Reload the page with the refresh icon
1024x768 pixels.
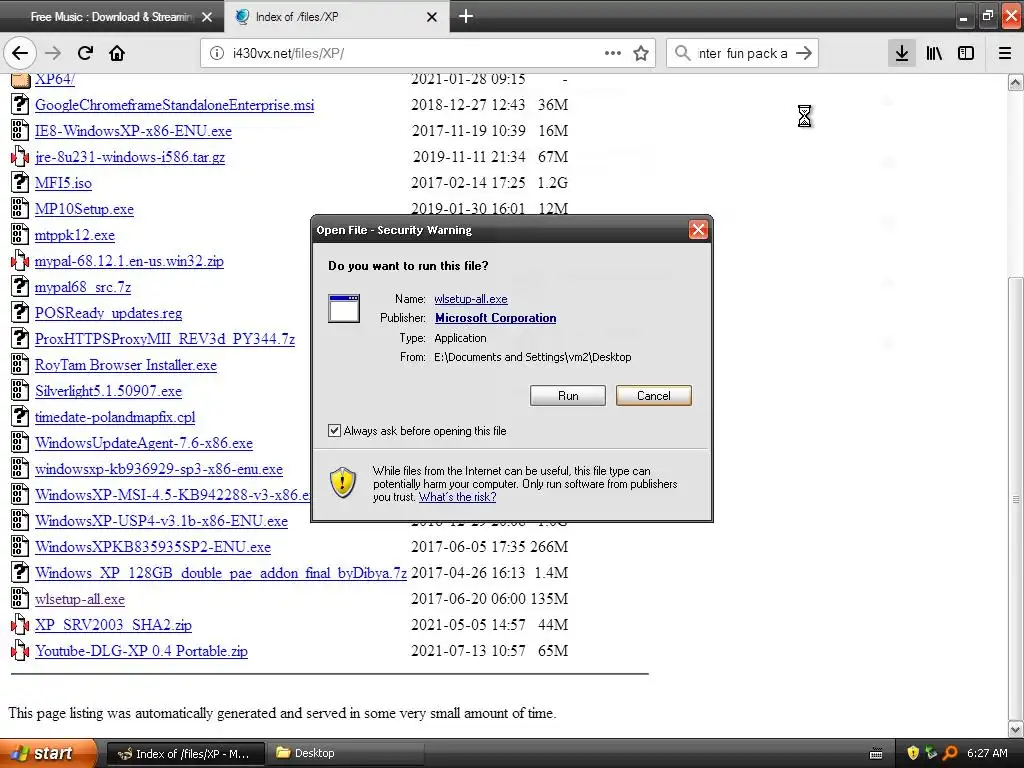coord(85,53)
